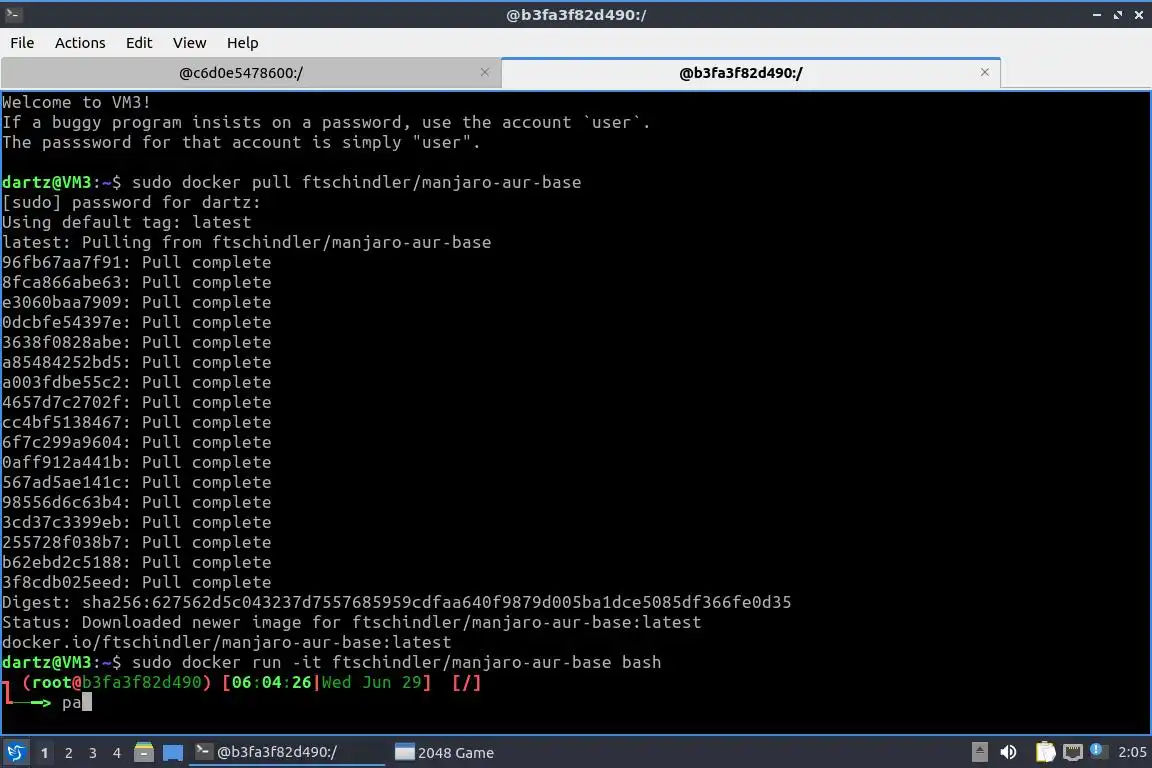Click the [/] directory in the prompt
1152x768 pixels.
click(467, 682)
